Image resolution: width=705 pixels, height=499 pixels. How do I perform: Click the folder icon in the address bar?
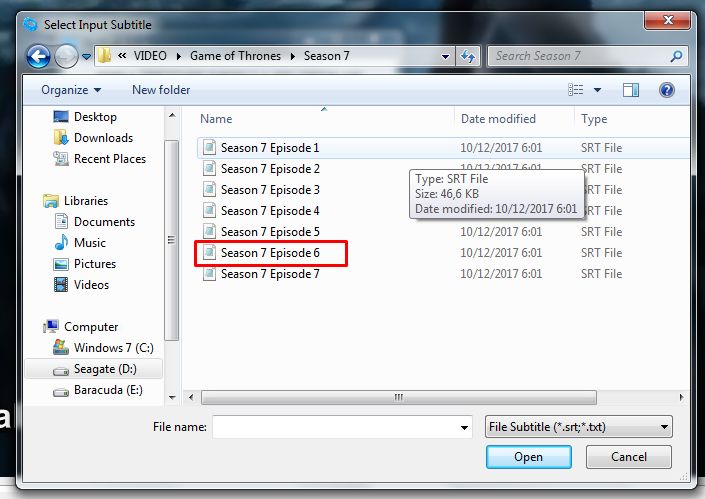click(104, 56)
